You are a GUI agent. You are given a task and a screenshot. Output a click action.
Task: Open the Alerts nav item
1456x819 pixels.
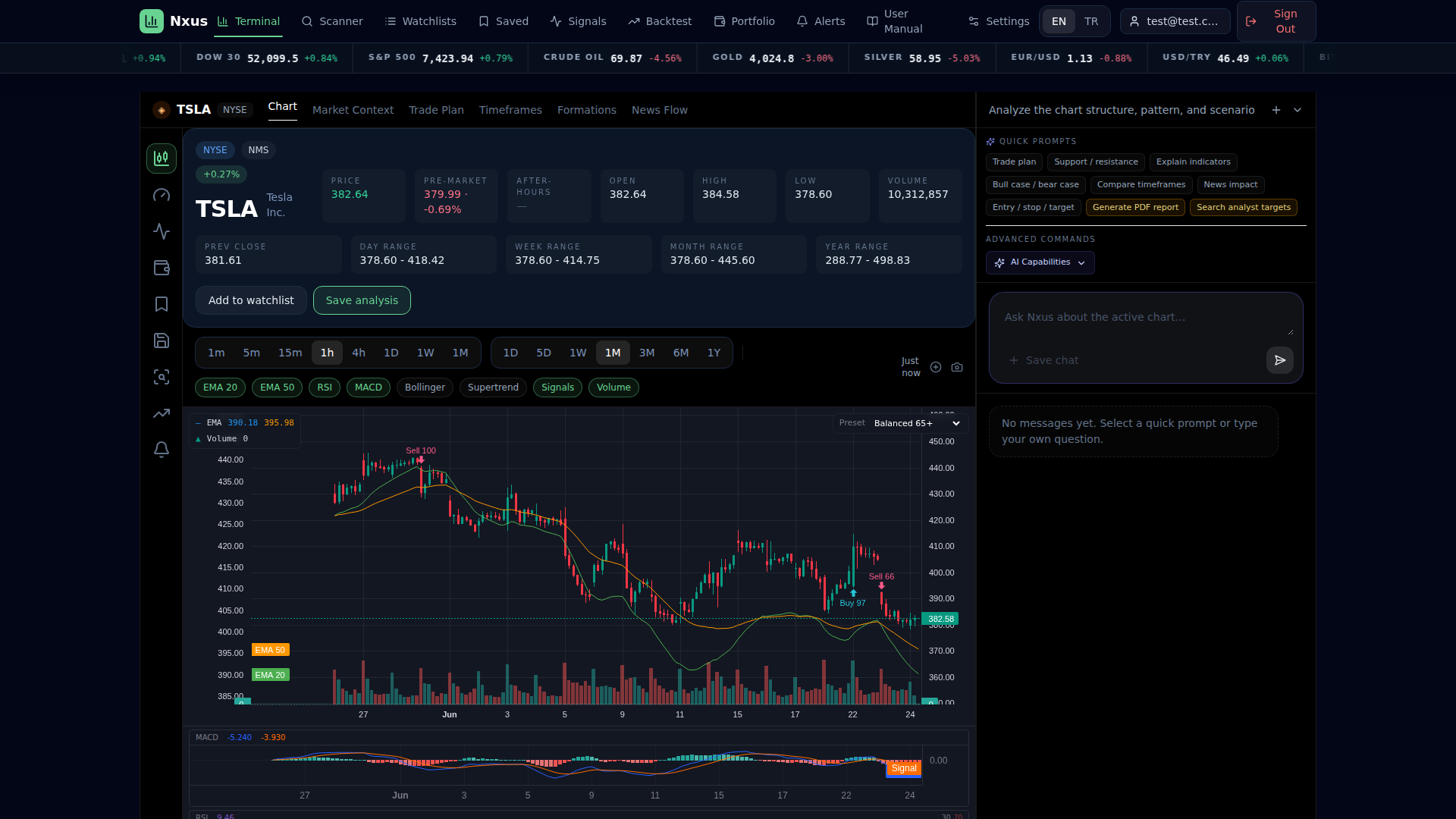pos(821,21)
